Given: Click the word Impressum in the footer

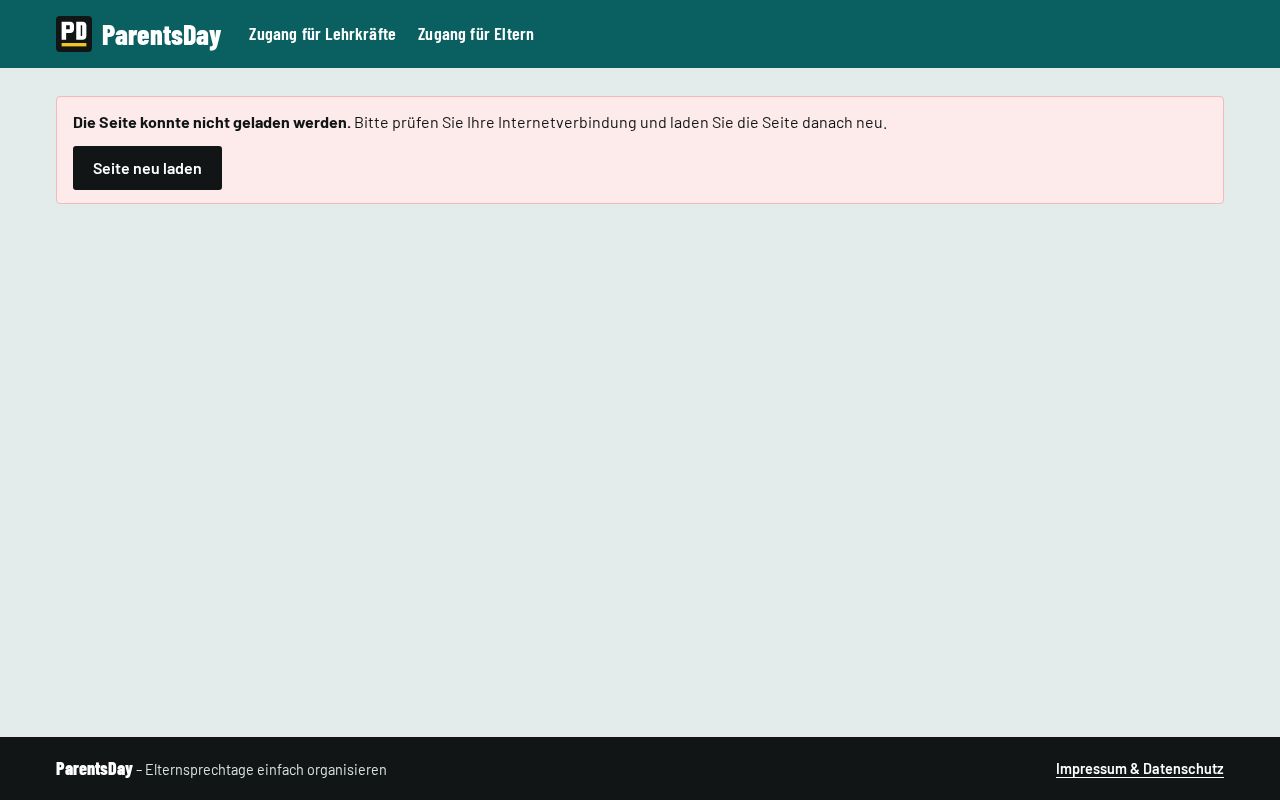Looking at the screenshot, I should (x=1091, y=769).
